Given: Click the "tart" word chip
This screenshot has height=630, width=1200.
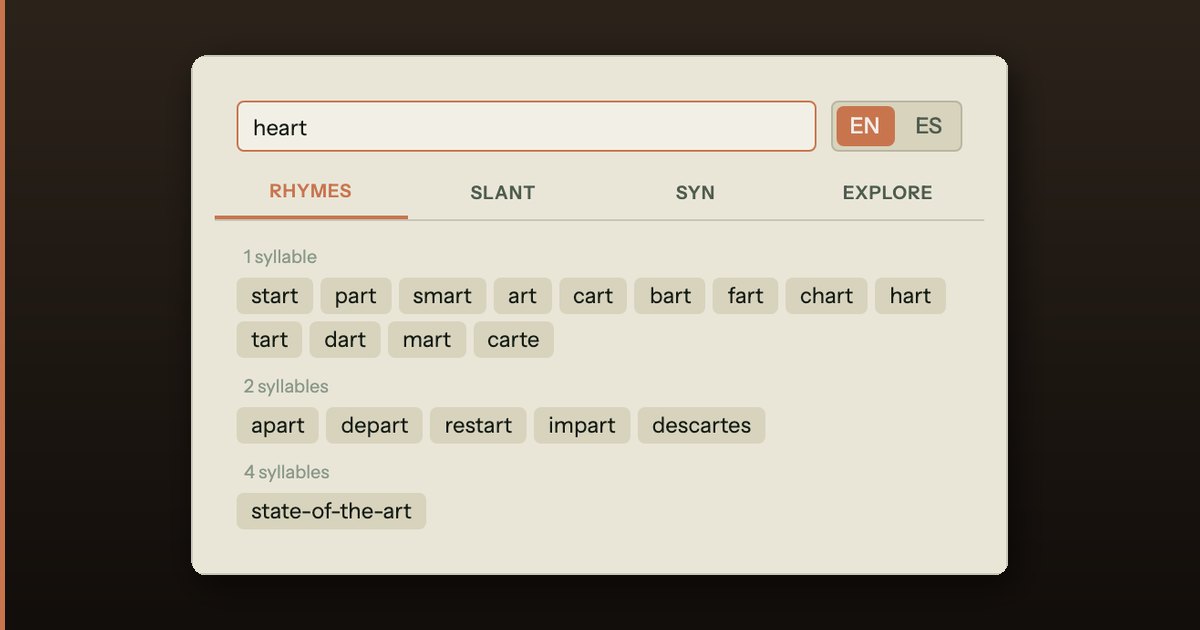Looking at the screenshot, I should tap(269, 340).
